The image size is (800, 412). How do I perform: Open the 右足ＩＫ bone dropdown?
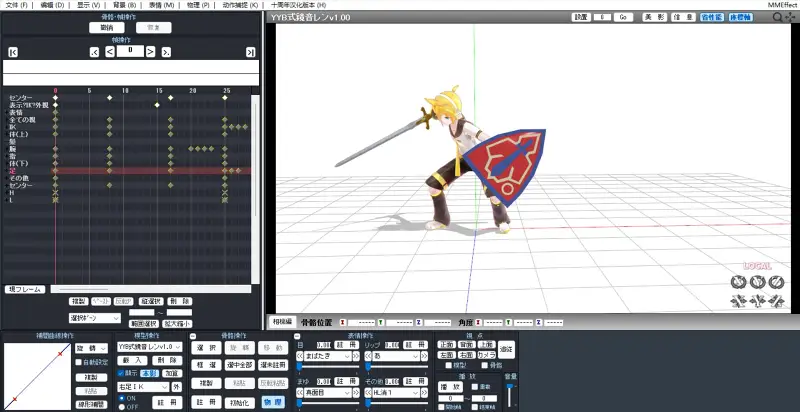click(x=143, y=387)
